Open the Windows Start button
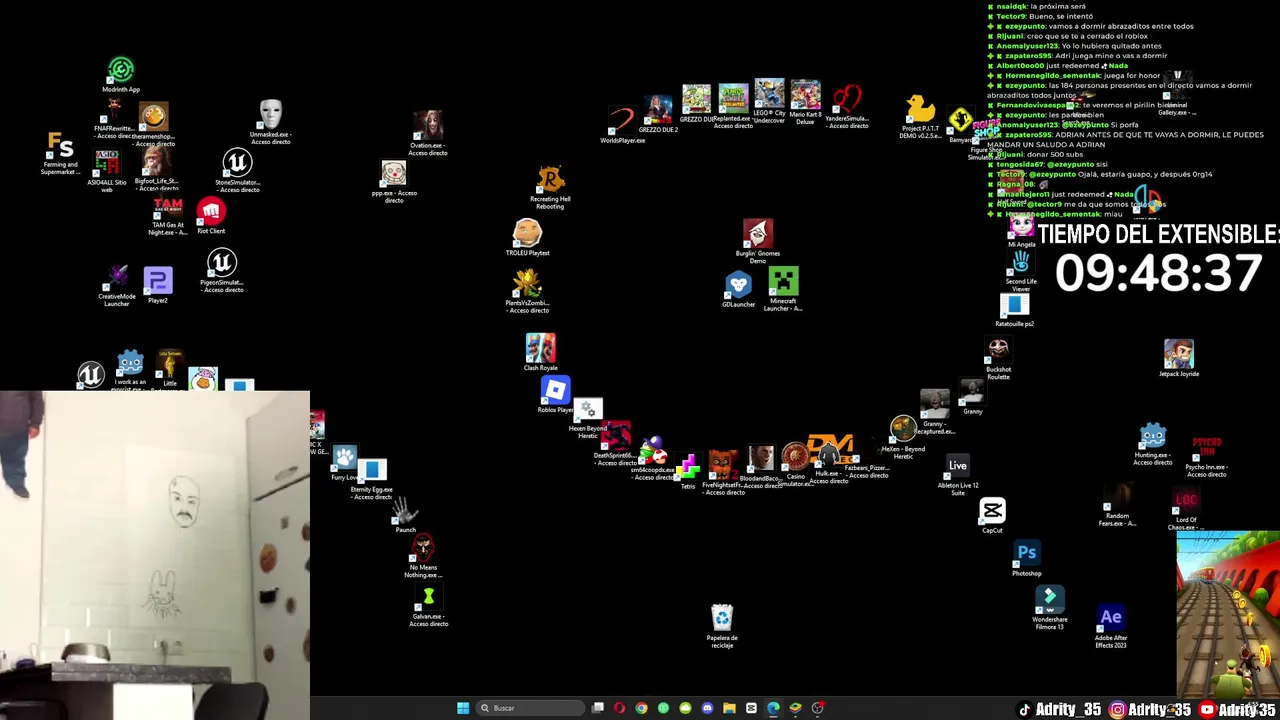The width and height of the screenshot is (1280, 720). pyautogui.click(x=463, y=708)
